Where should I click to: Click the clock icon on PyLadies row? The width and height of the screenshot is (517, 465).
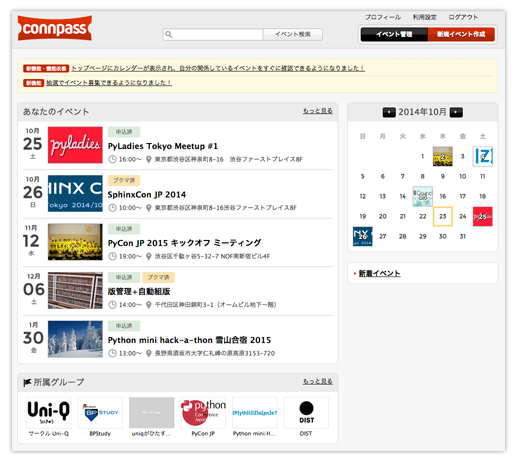point(113,159)
